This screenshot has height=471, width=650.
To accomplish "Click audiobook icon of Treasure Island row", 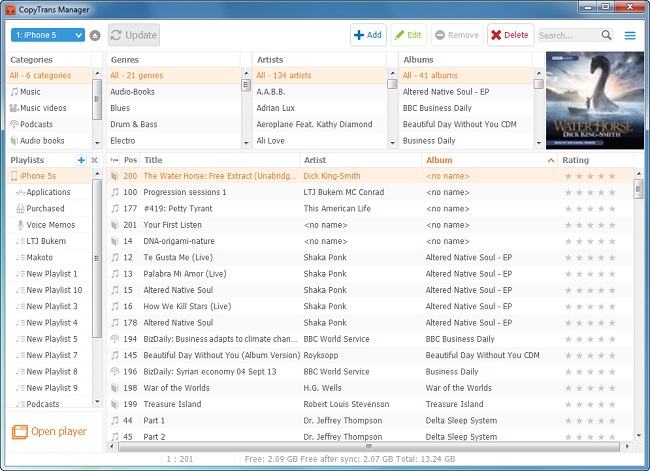I will click(115, 404).
